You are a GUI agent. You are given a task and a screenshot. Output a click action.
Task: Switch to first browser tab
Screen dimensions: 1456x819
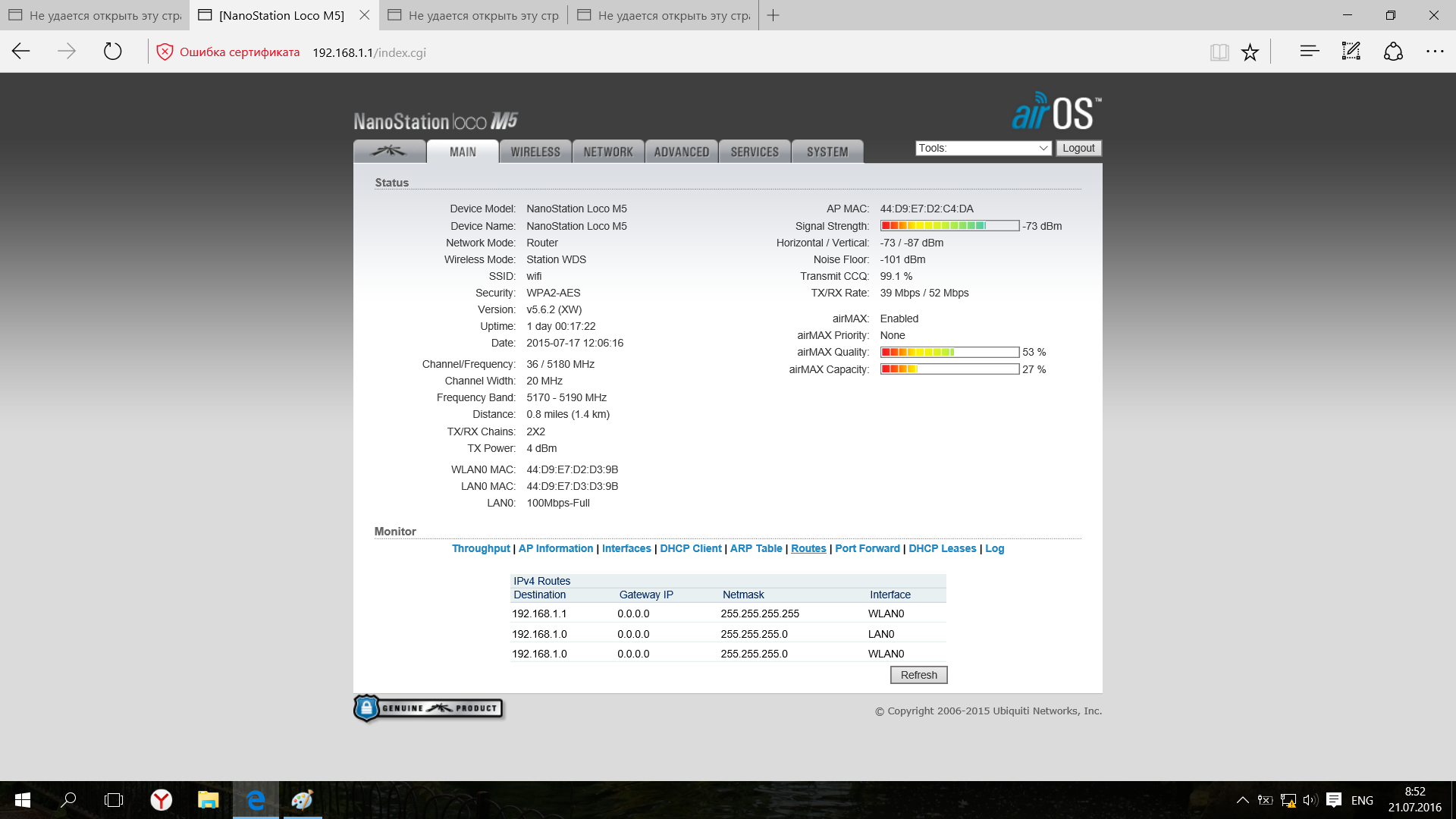(95, 15)
